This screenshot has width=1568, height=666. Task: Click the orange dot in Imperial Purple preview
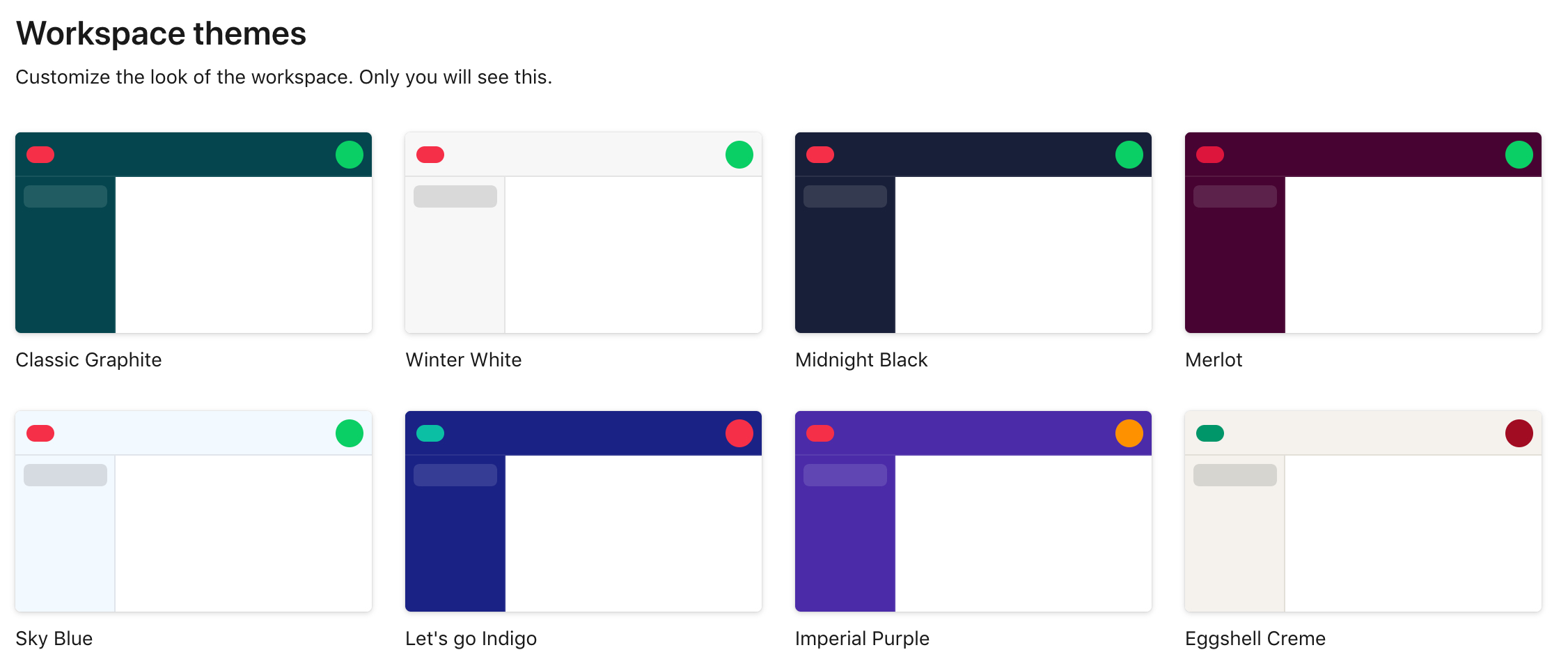pyautogui.click(x=1130, y=433)
